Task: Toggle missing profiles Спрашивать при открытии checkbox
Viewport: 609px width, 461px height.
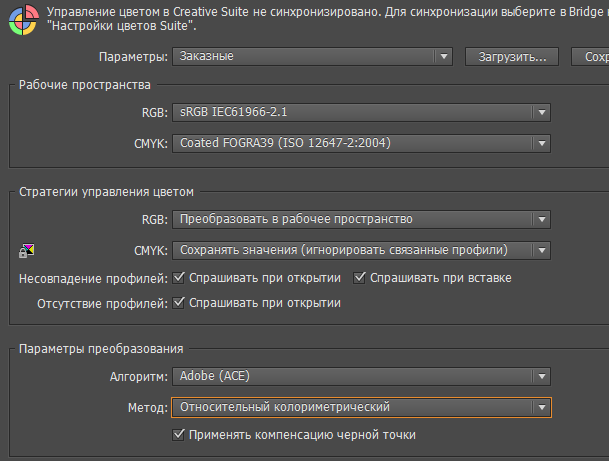Action: [179, 303]
